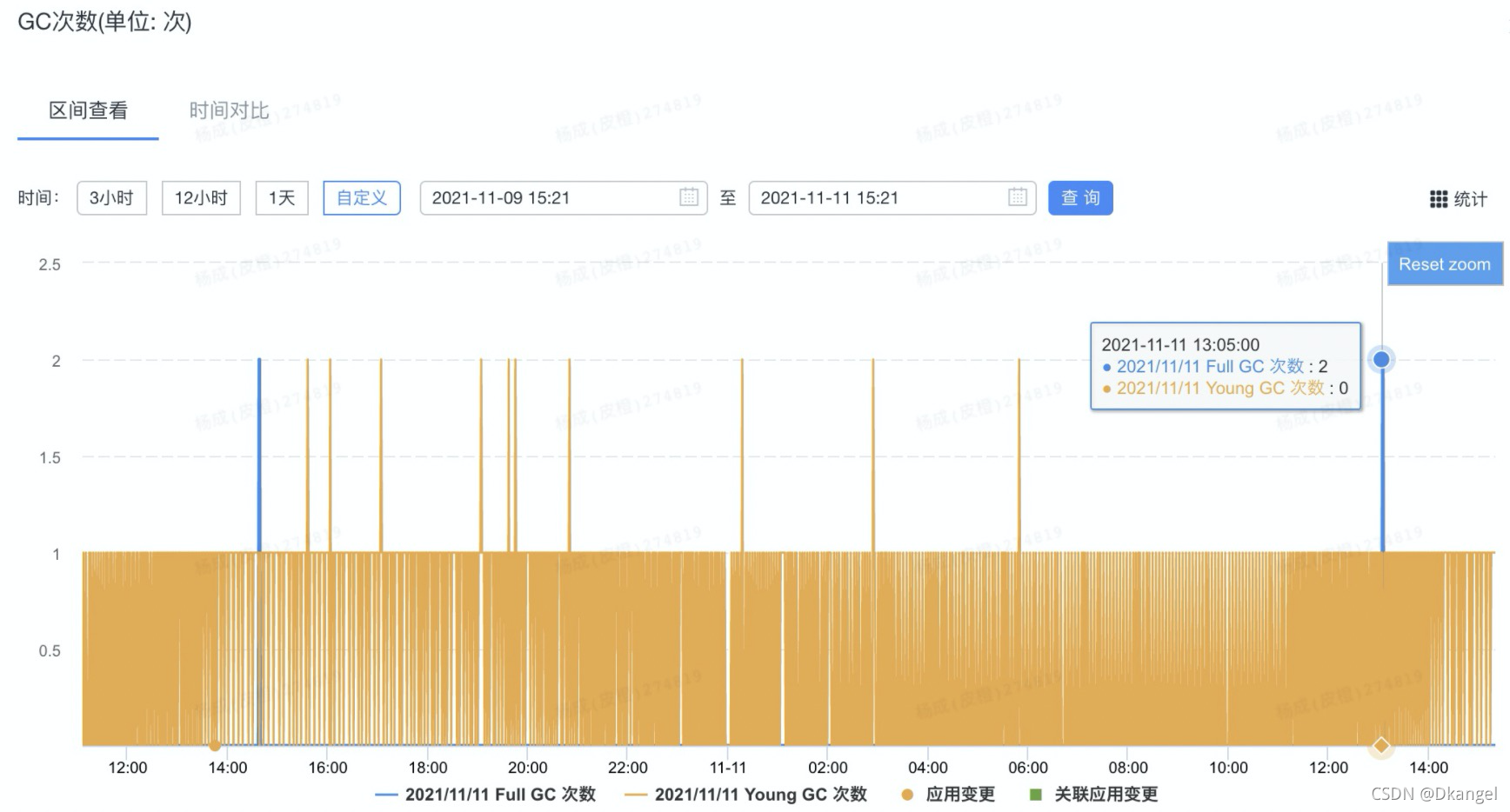The height and width of the screenshot is (812, 1510).
Task: Focus the start date field 2021-11-09 15:21
Action: [x=564, y=198]
